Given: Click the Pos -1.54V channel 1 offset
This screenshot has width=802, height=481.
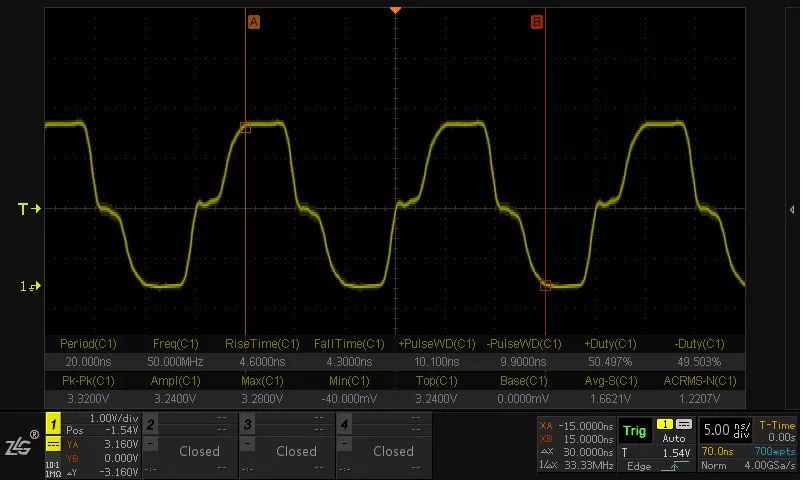Looking at the screenshot, I should [102, 430].
